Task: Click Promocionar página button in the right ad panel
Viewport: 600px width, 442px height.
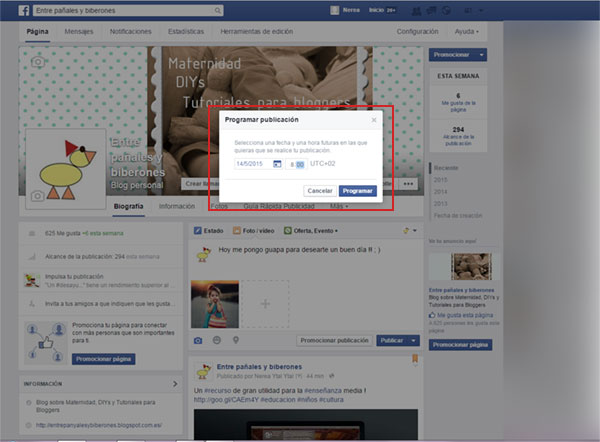Action: point(460,345)
